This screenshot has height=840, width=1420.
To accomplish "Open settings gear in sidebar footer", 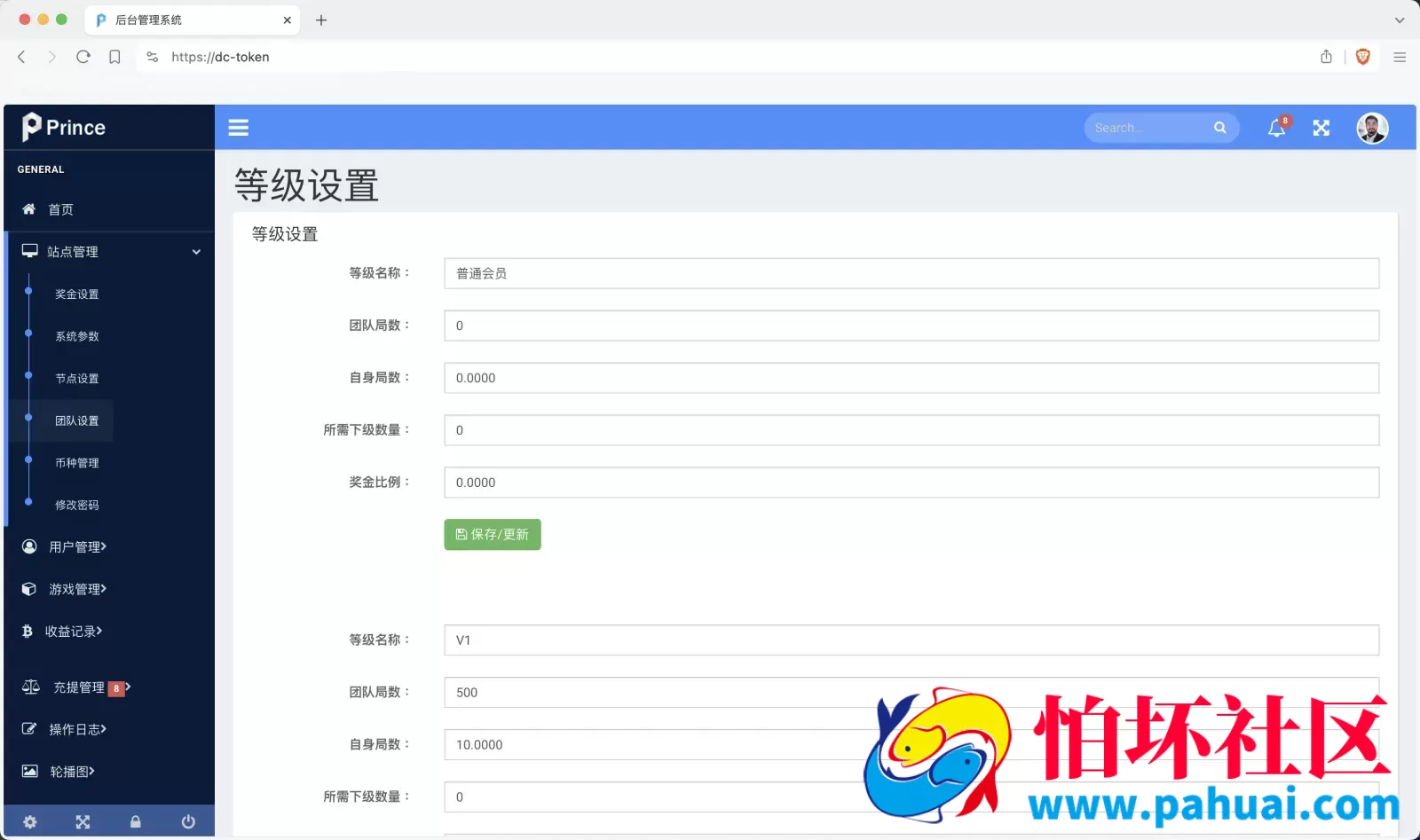I will point(30,822).
